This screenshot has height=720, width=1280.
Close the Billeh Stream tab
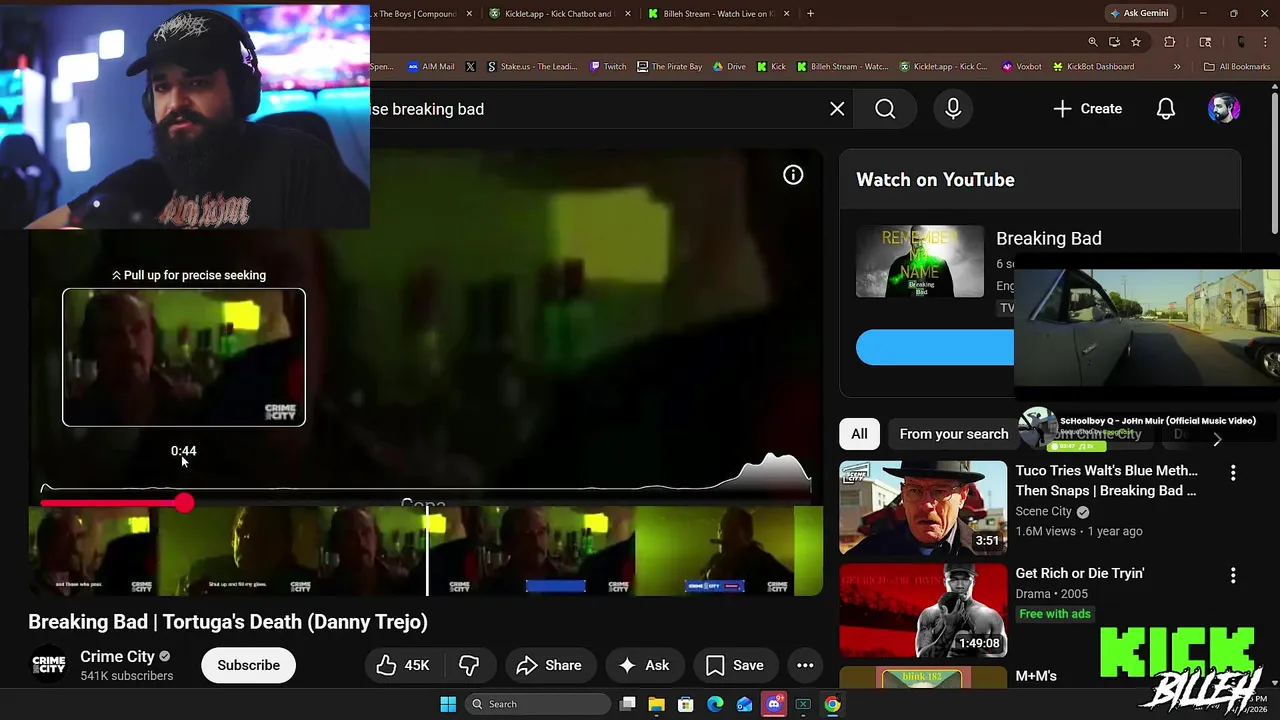click(786, 14)
